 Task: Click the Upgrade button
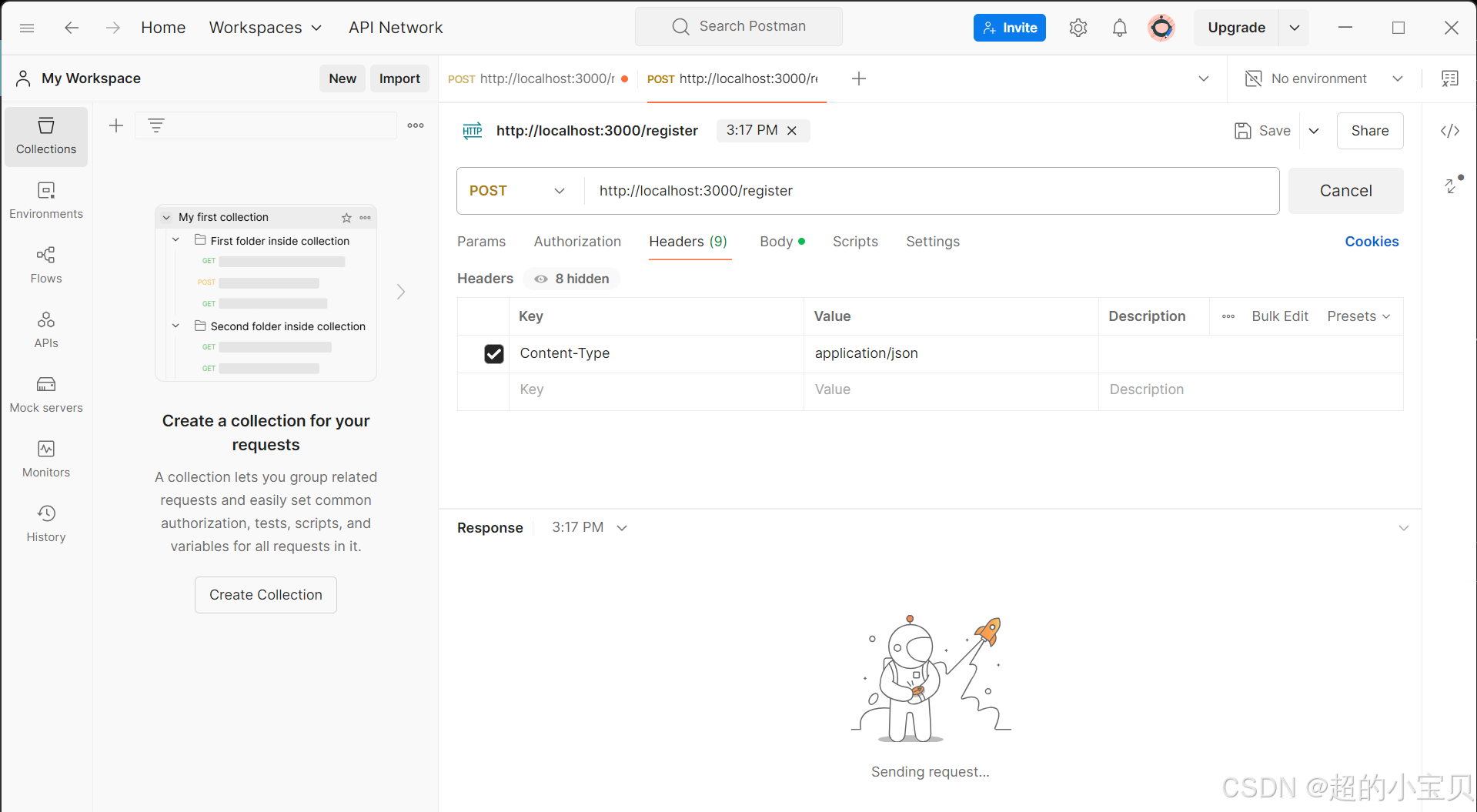click(1237, 28)
